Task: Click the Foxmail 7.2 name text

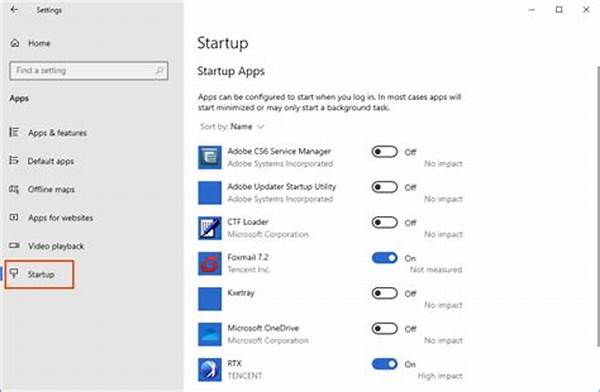Action: click(248, 257)
